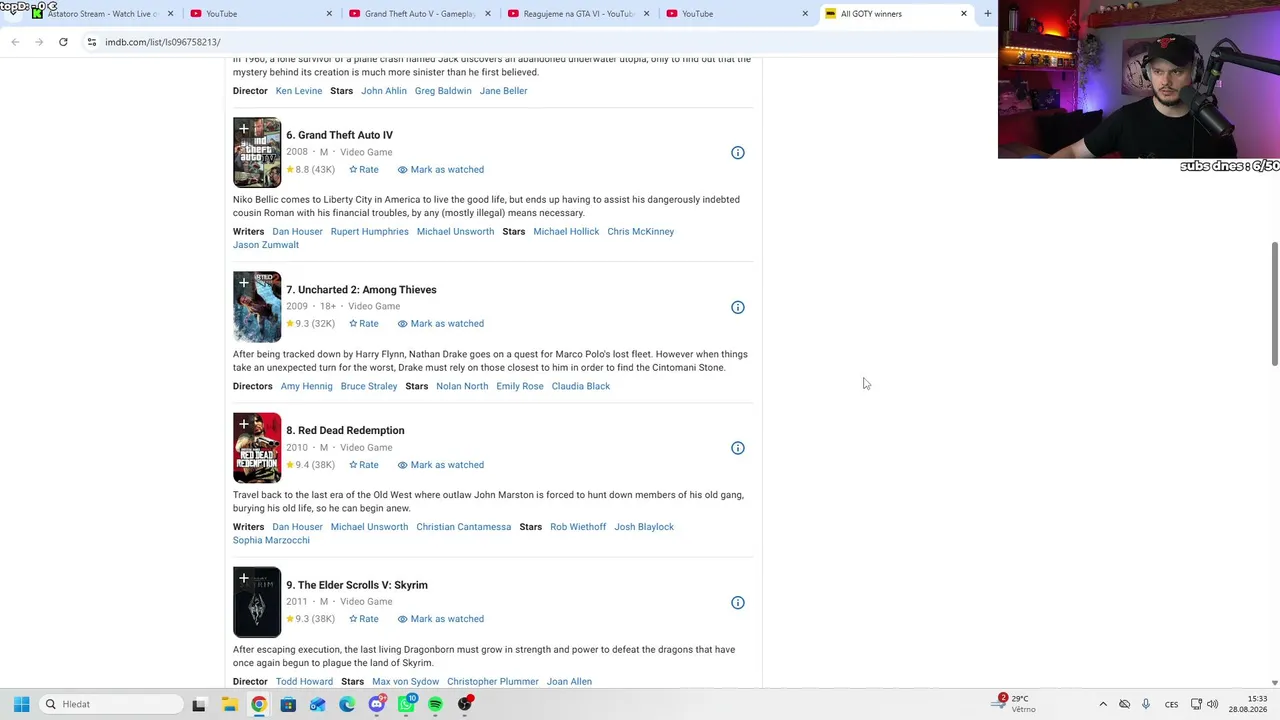This screenshot has width=1280, height=720.
Task: Reload the IMDb page
Action: point(63,42)
